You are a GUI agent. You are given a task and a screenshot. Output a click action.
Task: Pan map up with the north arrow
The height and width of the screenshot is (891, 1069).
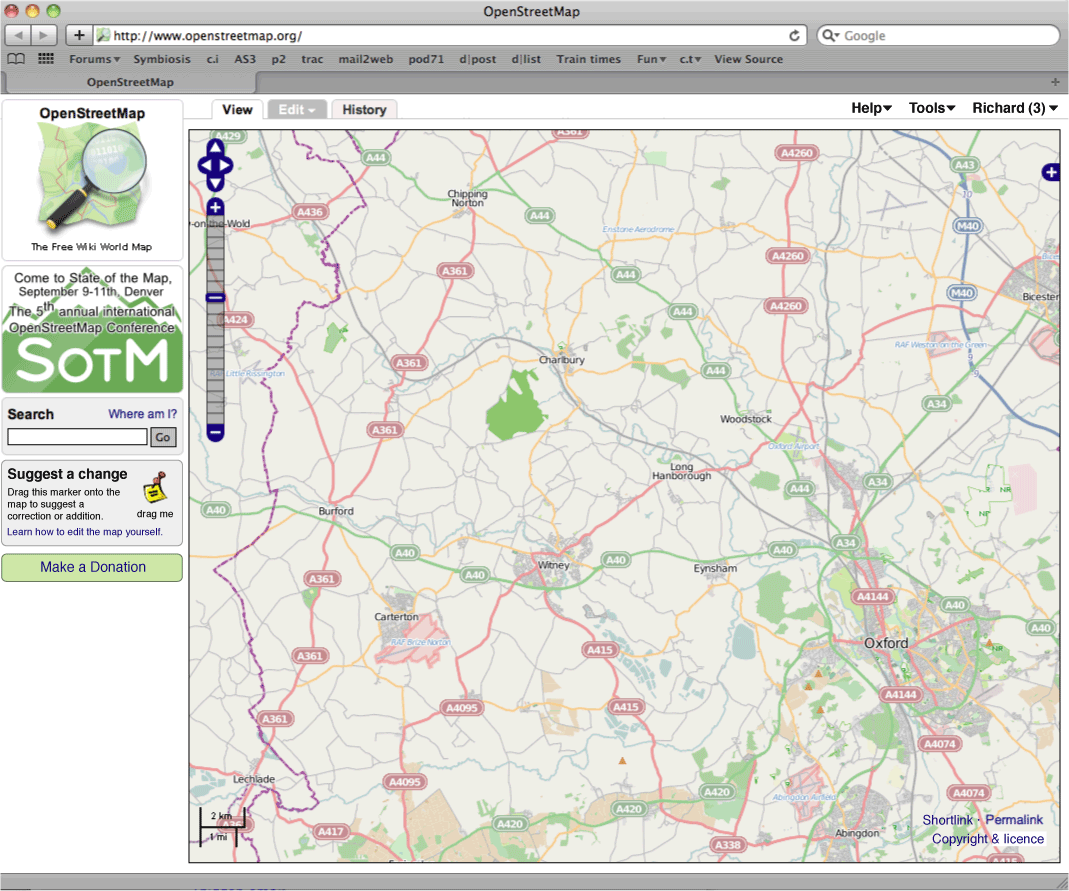[x=215, y=148]
